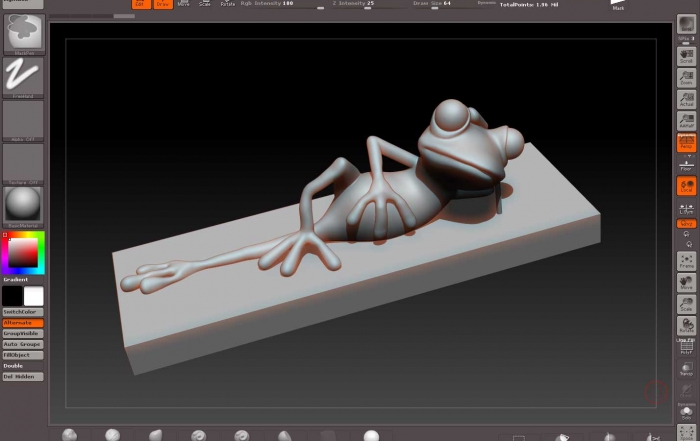
Task: Click the Frame icon in right shelf
Action: tap(686, 261)
